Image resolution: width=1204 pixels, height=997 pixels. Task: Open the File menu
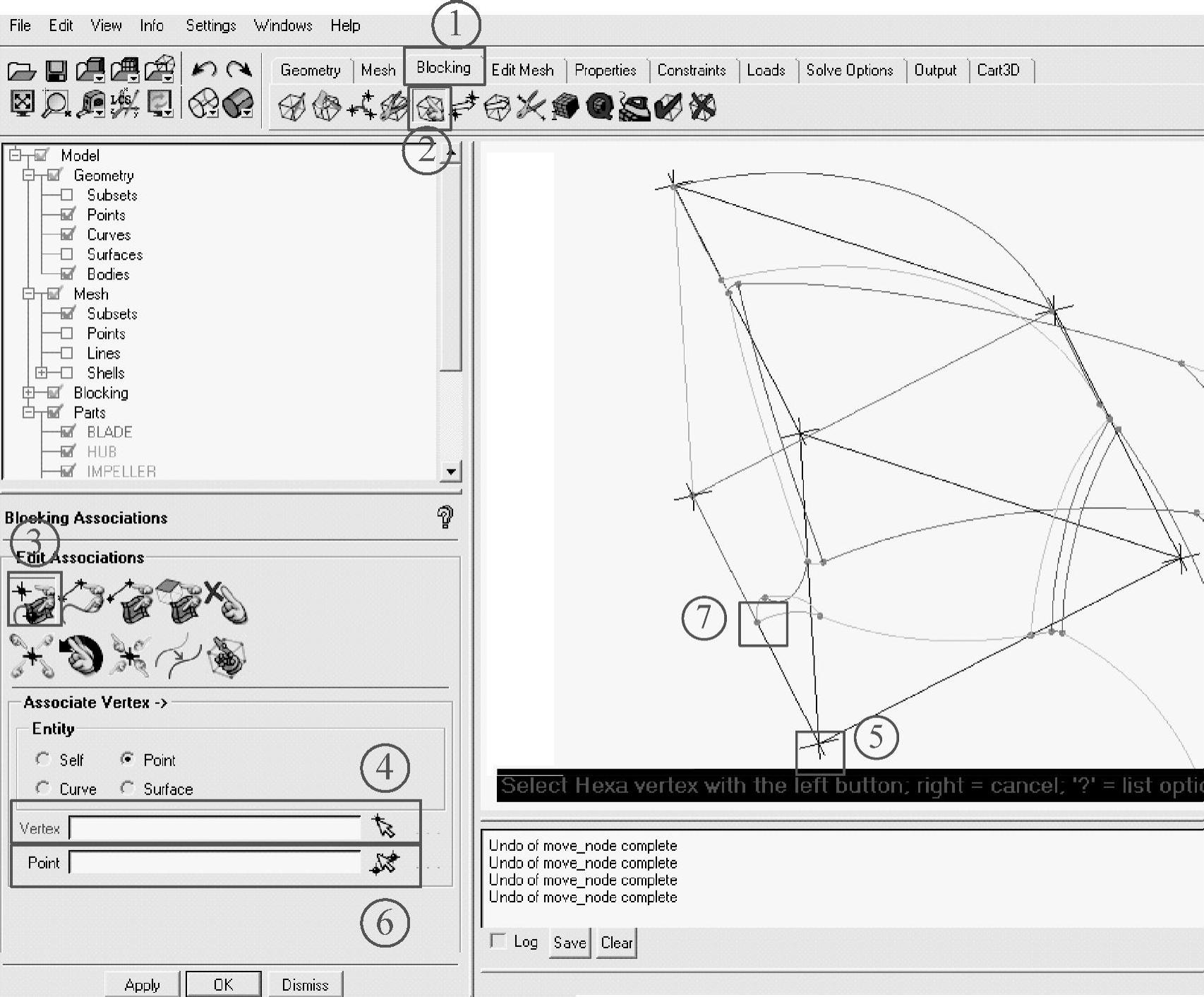(20, 25)
